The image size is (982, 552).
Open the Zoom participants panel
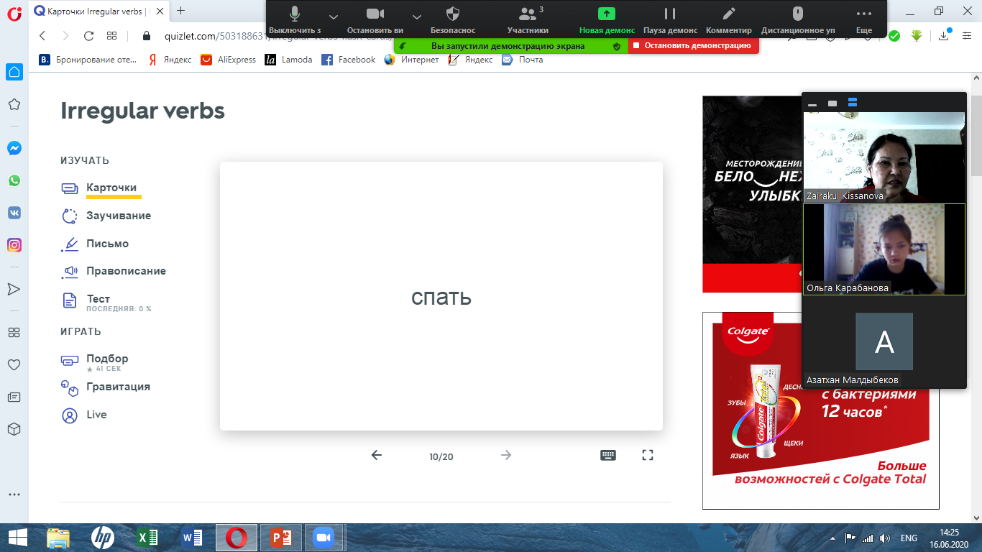pos(527,14)
